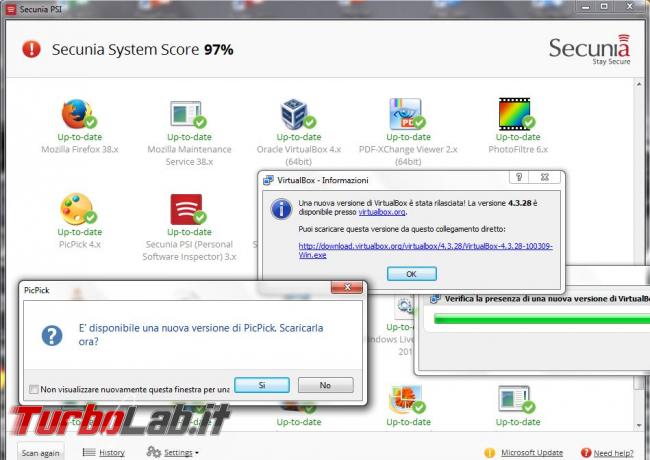650x460 pixels.
Task: Click the info icon in VirtualBox dialog
Action: [x=281, y=209]
